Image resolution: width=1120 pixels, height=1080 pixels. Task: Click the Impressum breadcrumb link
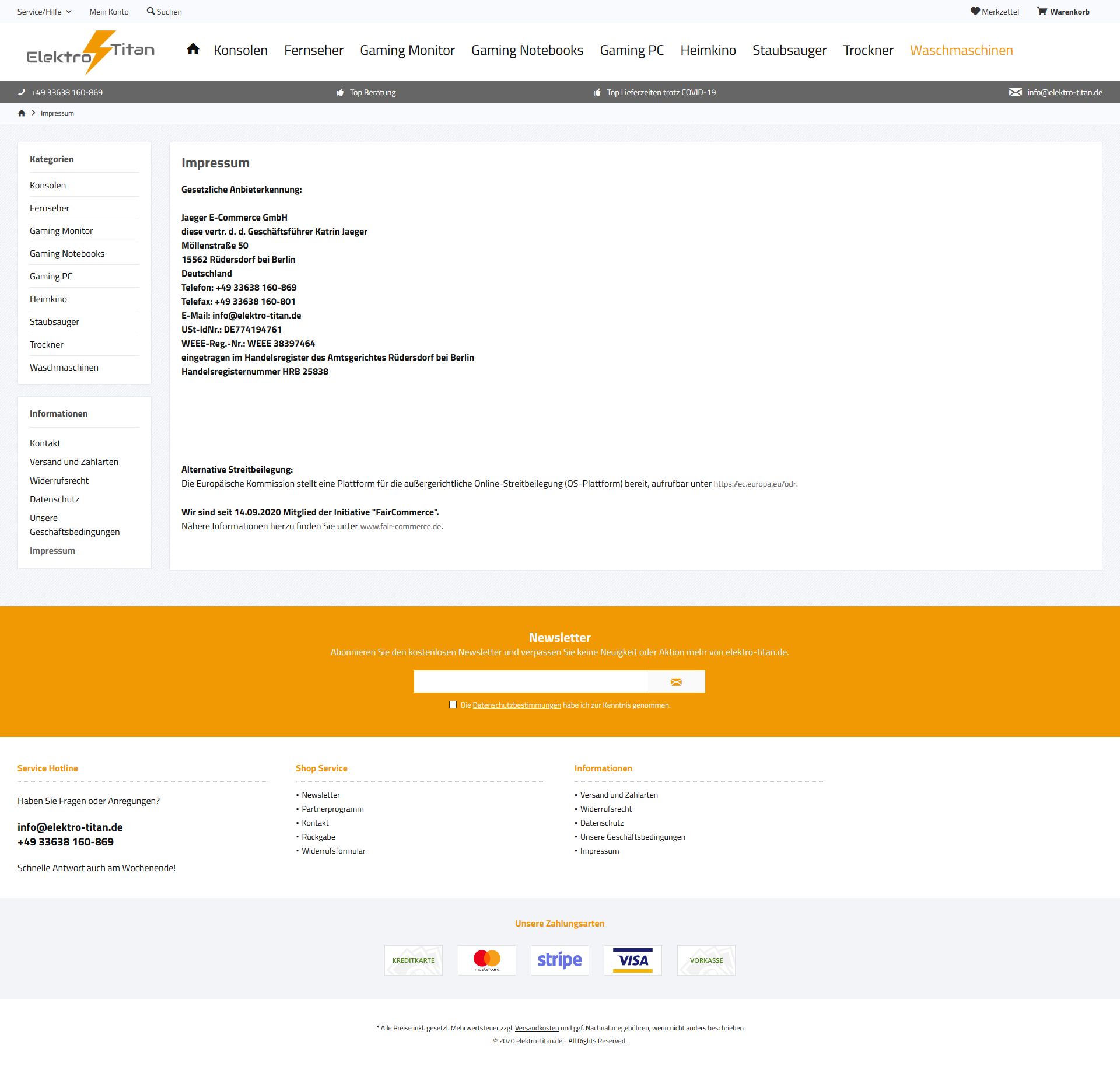click(x=57, y=113)
